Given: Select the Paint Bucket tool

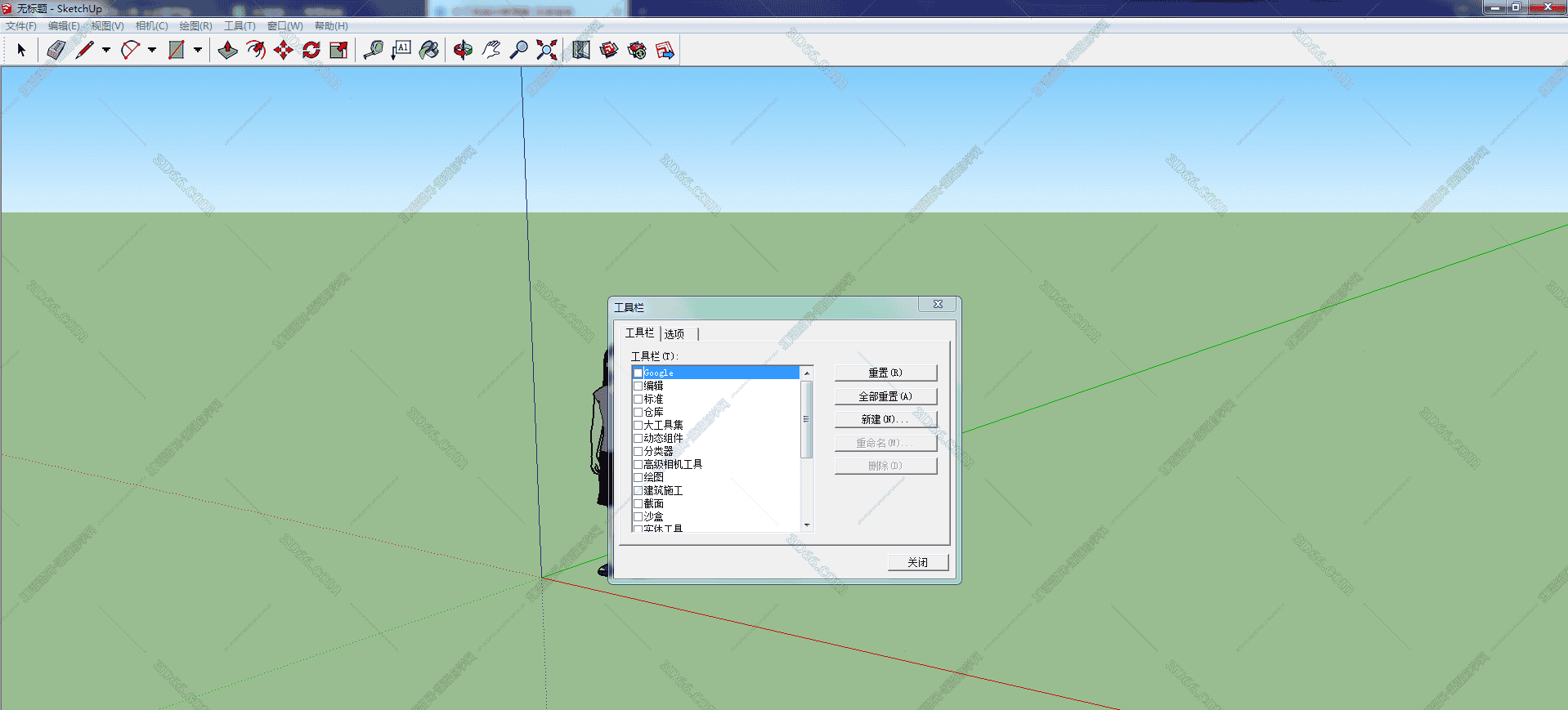Looking at the screenshot, I should point(429,50).
